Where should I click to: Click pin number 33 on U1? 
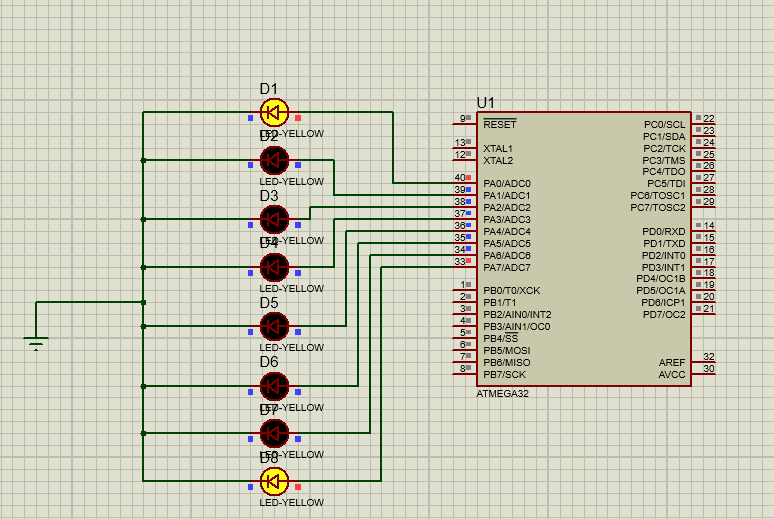[460, 261]
